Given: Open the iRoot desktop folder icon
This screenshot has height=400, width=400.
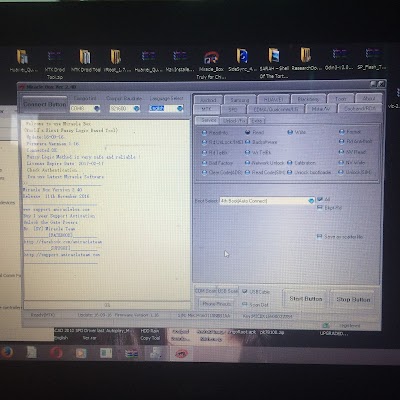Looking at the screenshot, I should pyautogui.click(x=116, y=61).
